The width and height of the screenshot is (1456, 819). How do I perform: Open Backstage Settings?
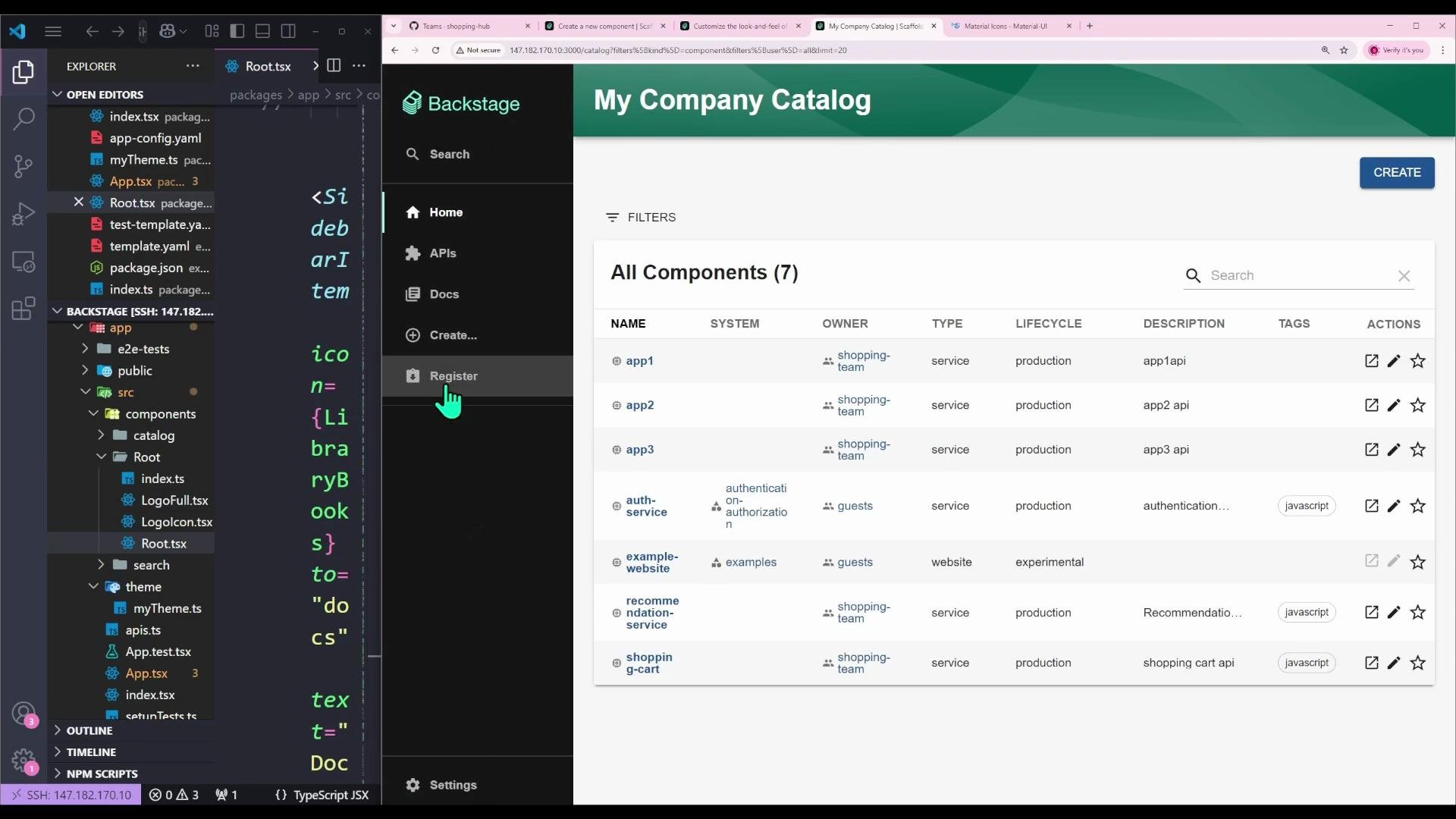click(478, 785)
